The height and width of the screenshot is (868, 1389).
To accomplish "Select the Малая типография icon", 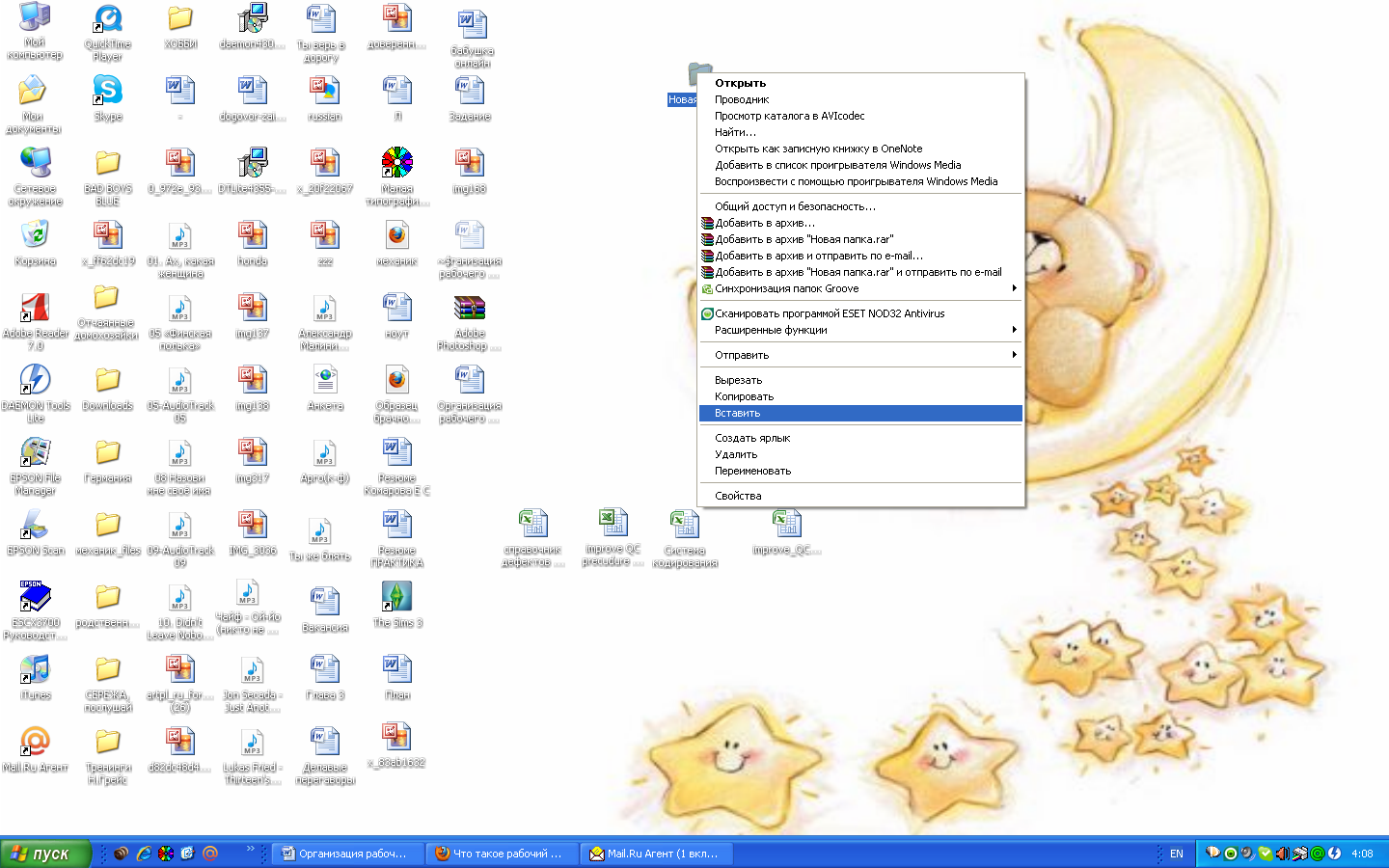I will [397, 176].
